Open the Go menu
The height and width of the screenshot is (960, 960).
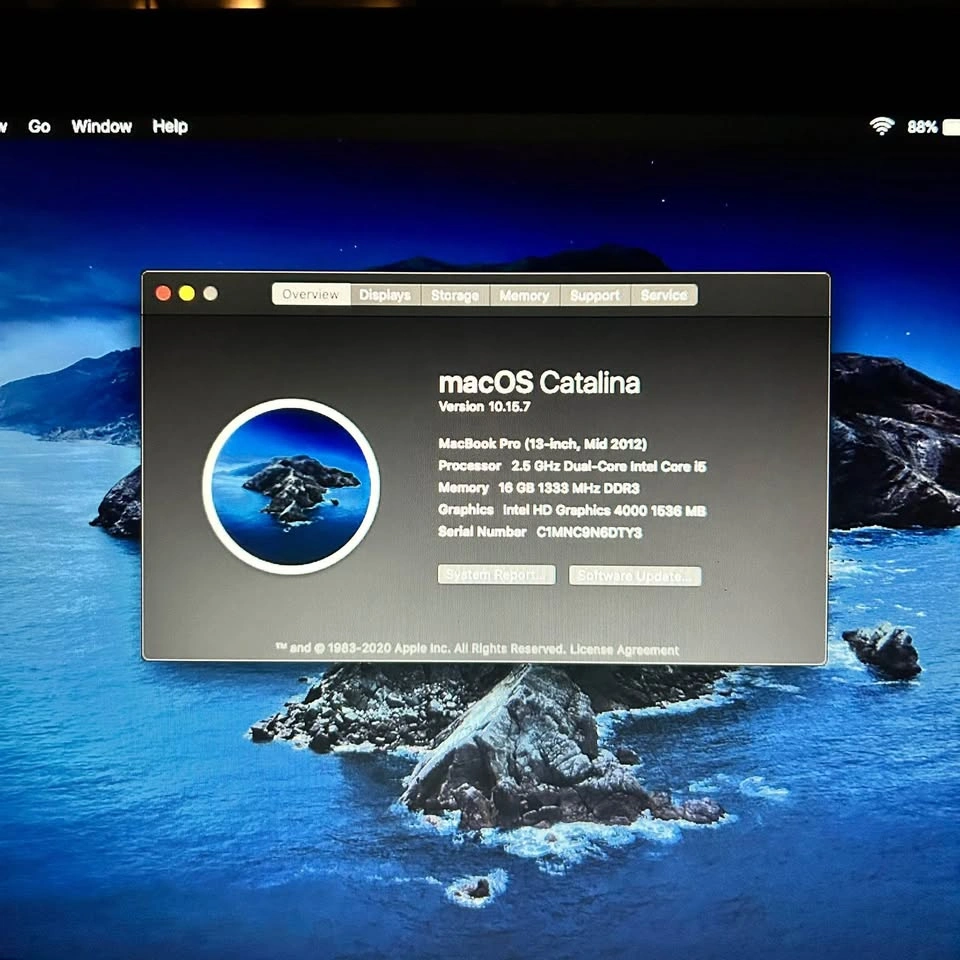pyautogui.click(x=39, y=127)
